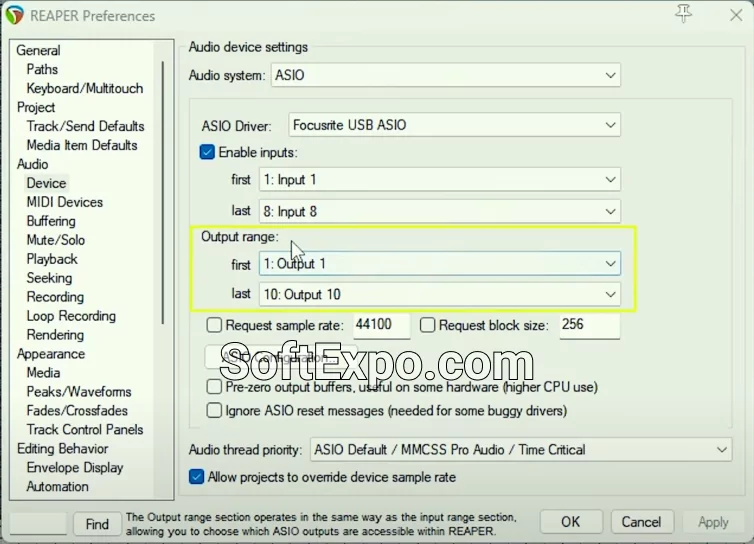Open the Audio system dropdown
This screenshot has width=754, height=544.
coord(445,75)
